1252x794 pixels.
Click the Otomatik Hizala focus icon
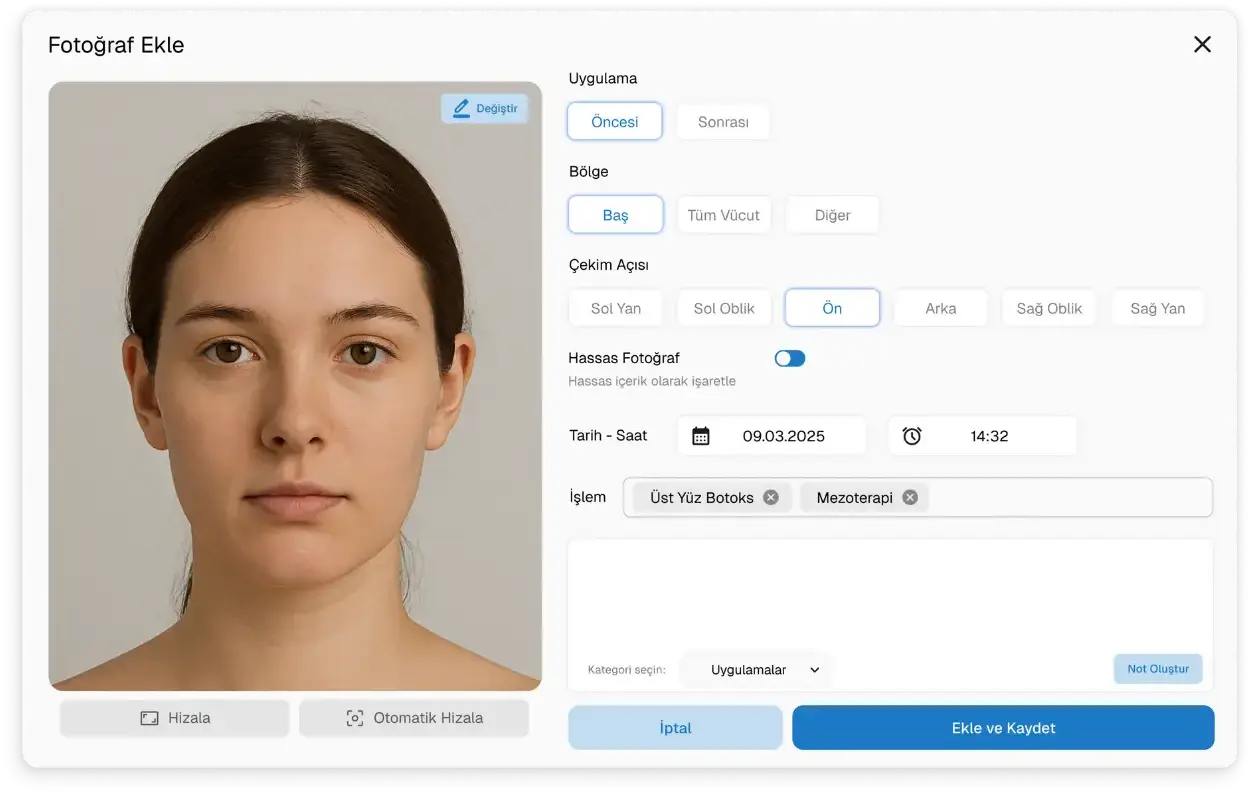point(354,718)
